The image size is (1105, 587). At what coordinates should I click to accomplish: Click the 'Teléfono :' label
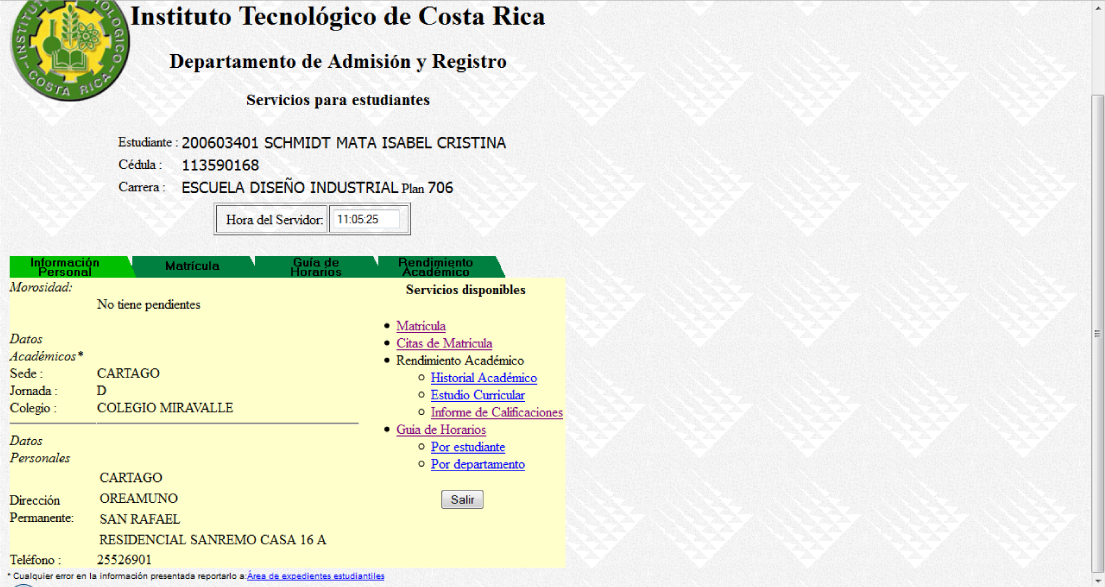(35, 560)
